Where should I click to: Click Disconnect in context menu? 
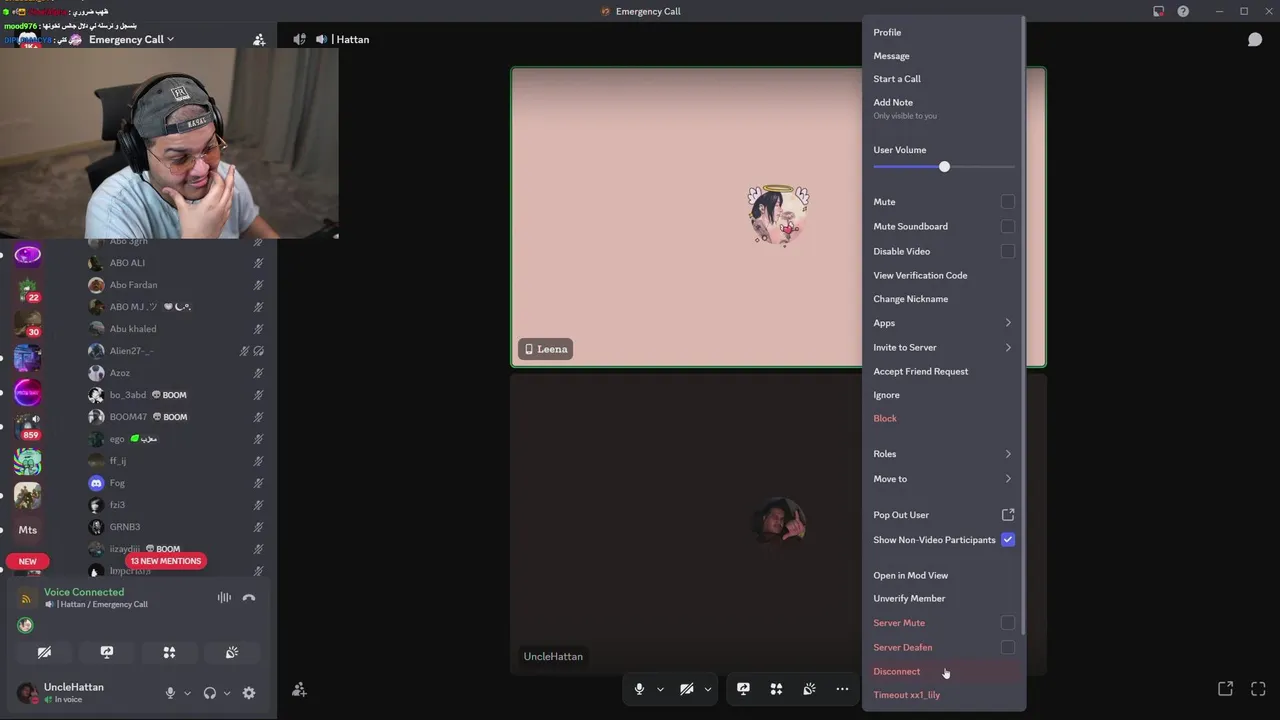tap(943, 671)
